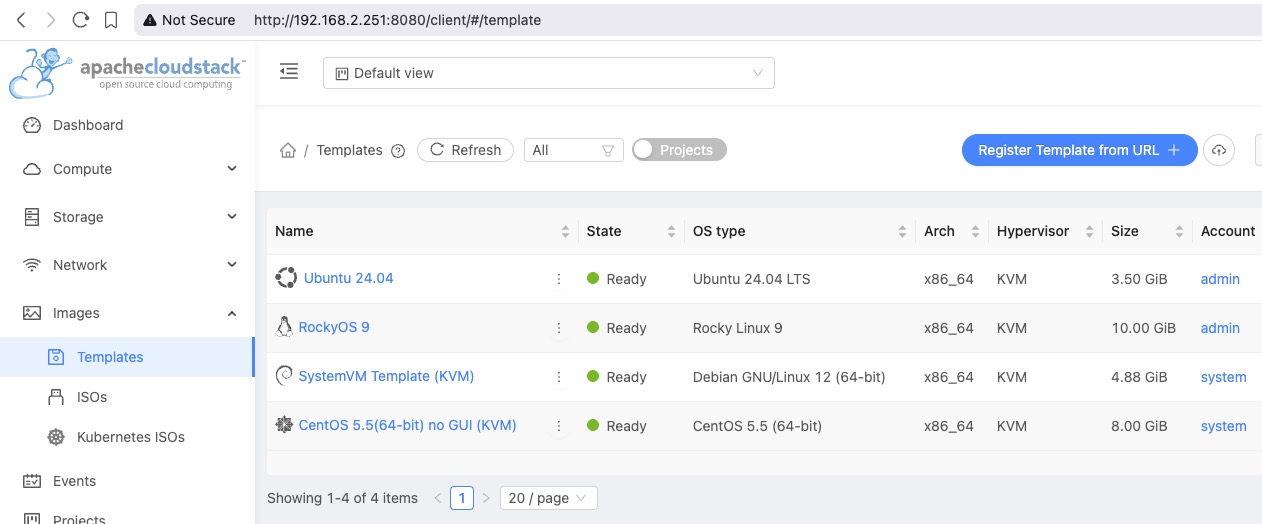The image size is (1262, 524).
Task: Sort table by Size column arrows
Action: point(1179,231)
